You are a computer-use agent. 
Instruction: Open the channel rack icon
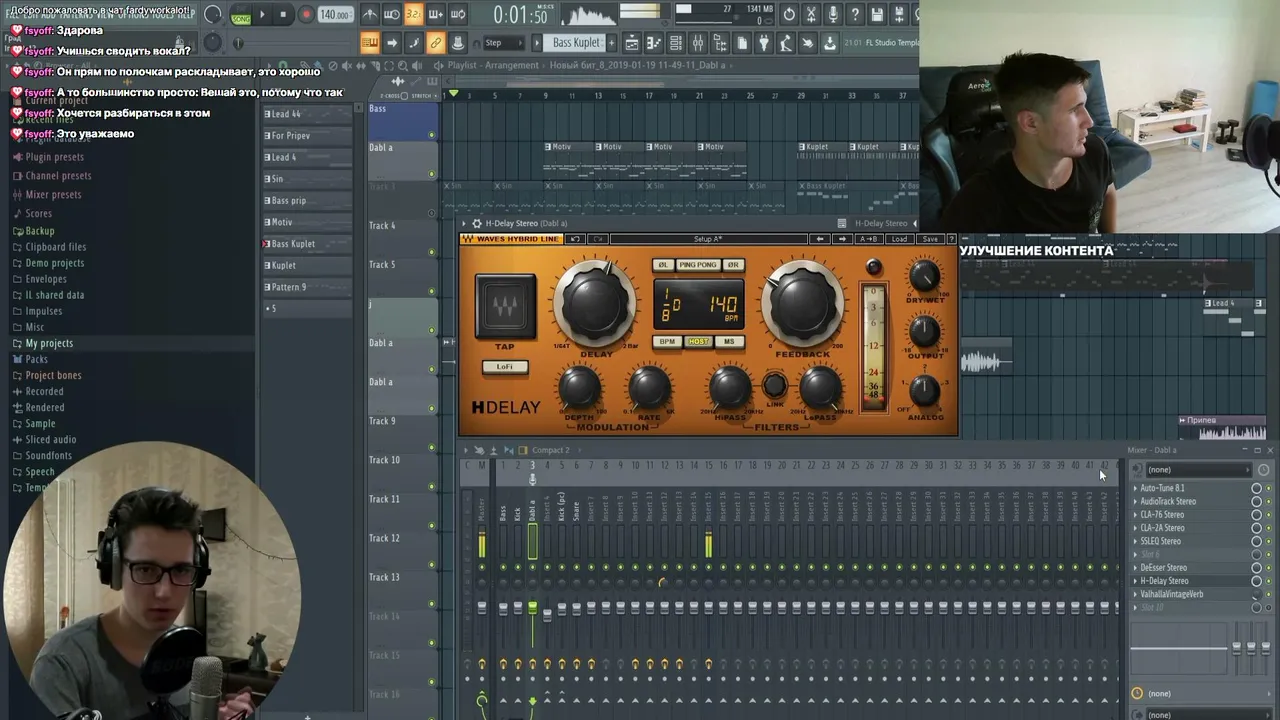[676, 43]
